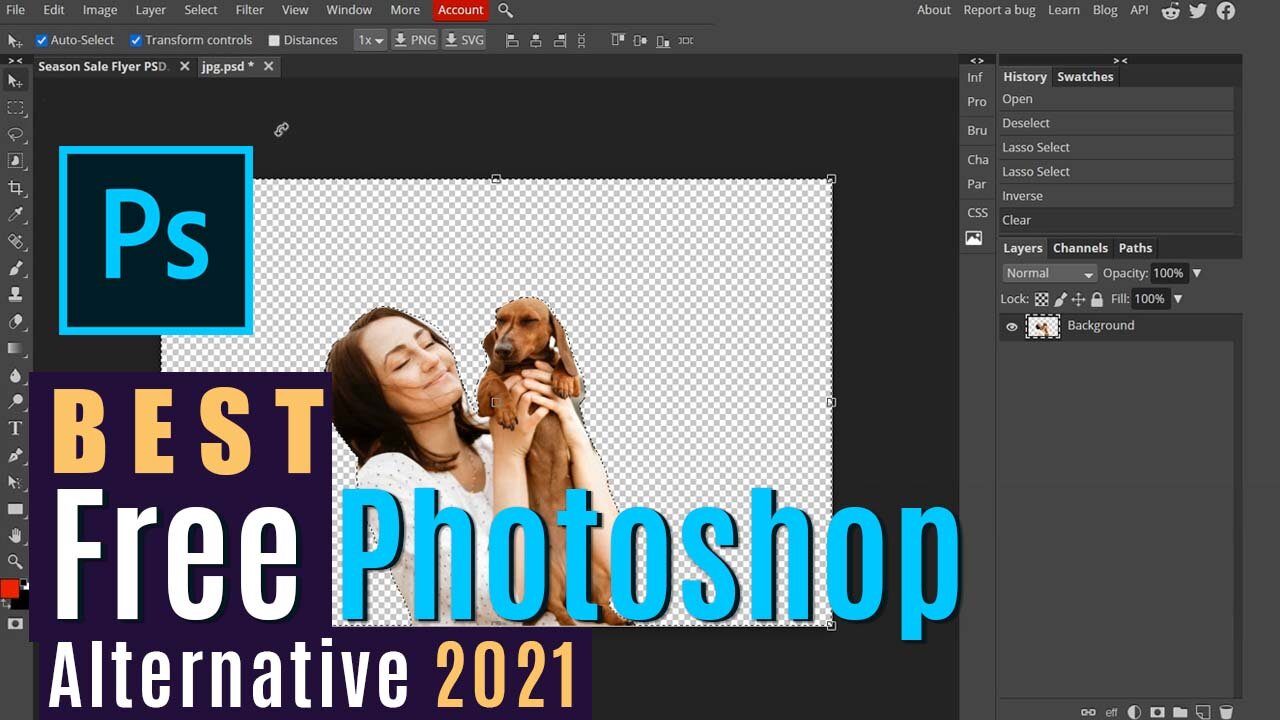Image resolution: width=1280 pixels, height=720 pixels.
Task: Toggle the Transform controls checkbox
Action: [x=136, y=40]
